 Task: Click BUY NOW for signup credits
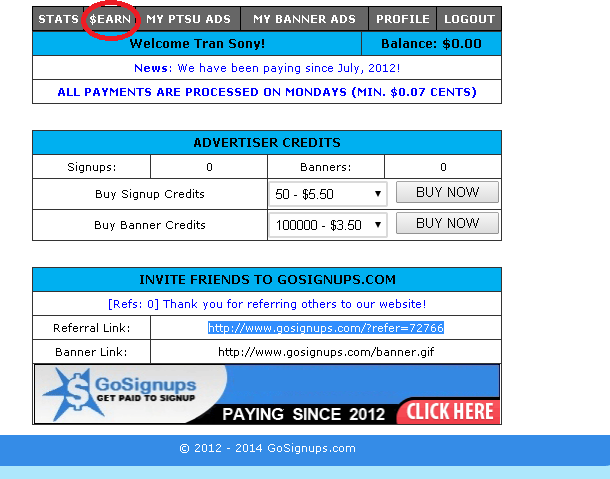point(447,192)
